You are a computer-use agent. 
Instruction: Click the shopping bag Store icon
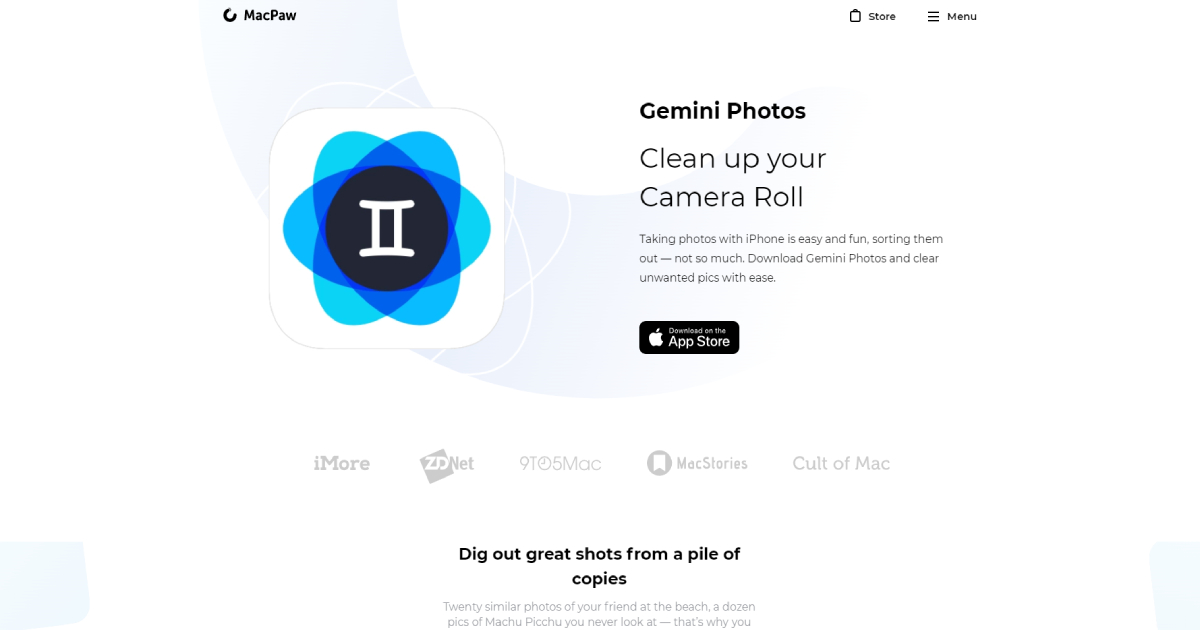point(855,15)
